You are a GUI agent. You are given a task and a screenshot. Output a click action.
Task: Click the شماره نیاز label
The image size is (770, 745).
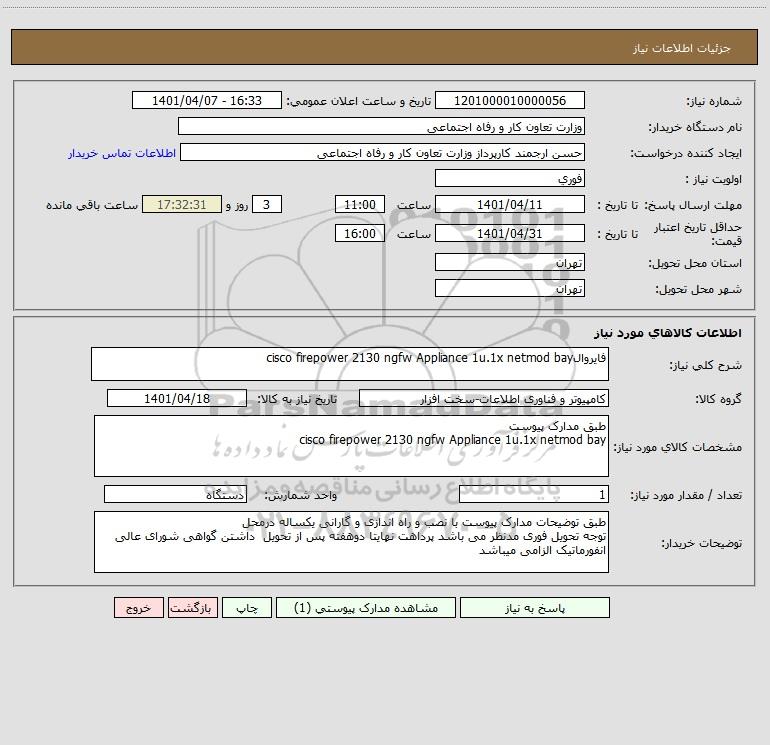pos(714,102)
